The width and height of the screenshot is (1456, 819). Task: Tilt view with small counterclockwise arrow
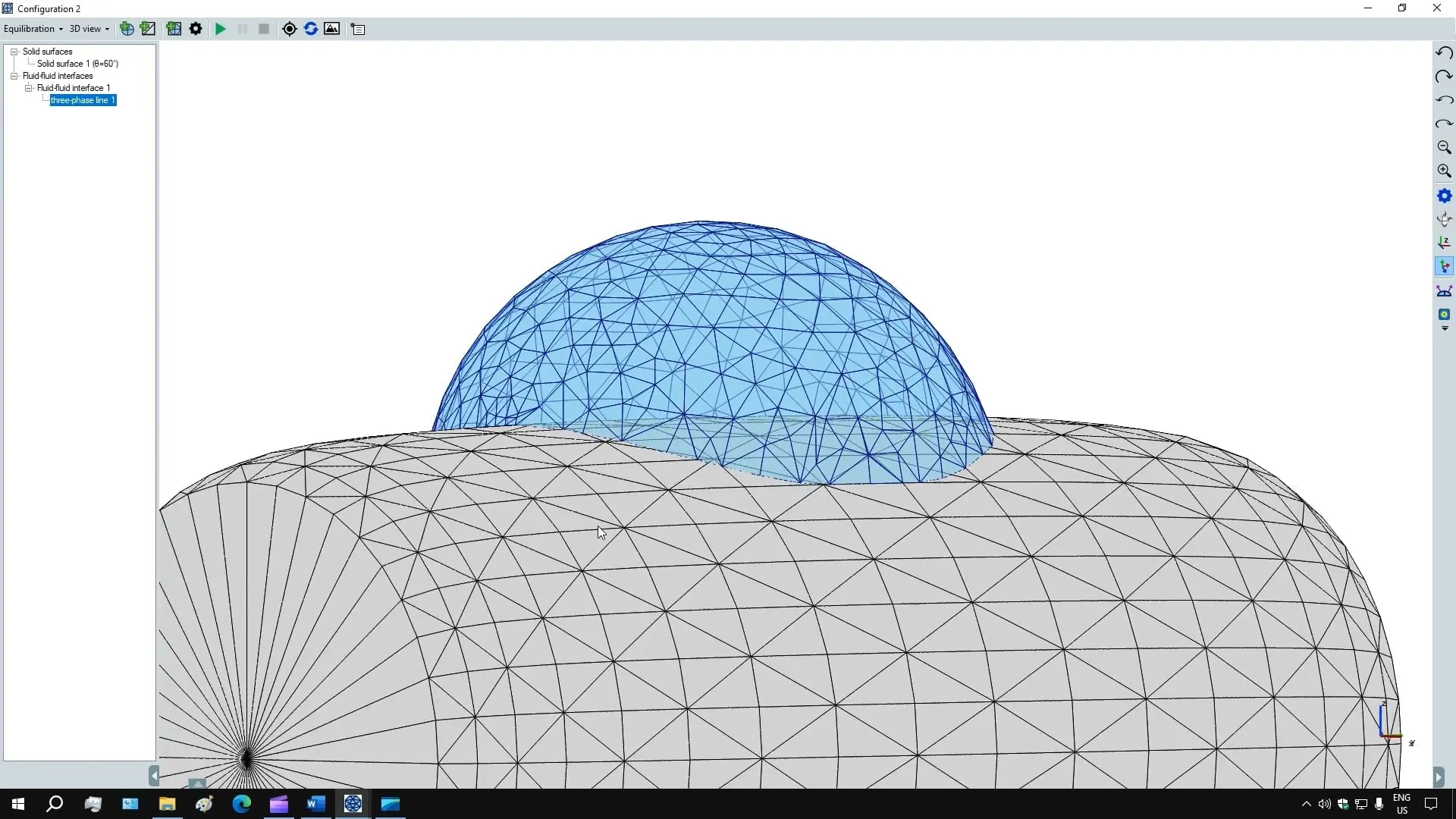(x=1444, y=100)
